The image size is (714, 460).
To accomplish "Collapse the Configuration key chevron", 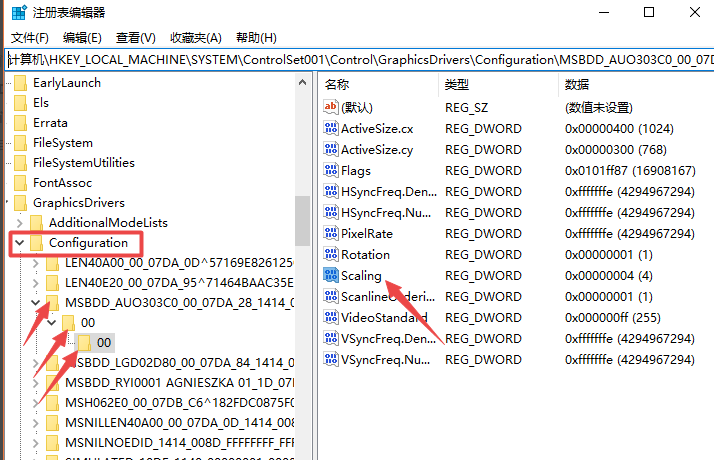I will click(21, 243).
